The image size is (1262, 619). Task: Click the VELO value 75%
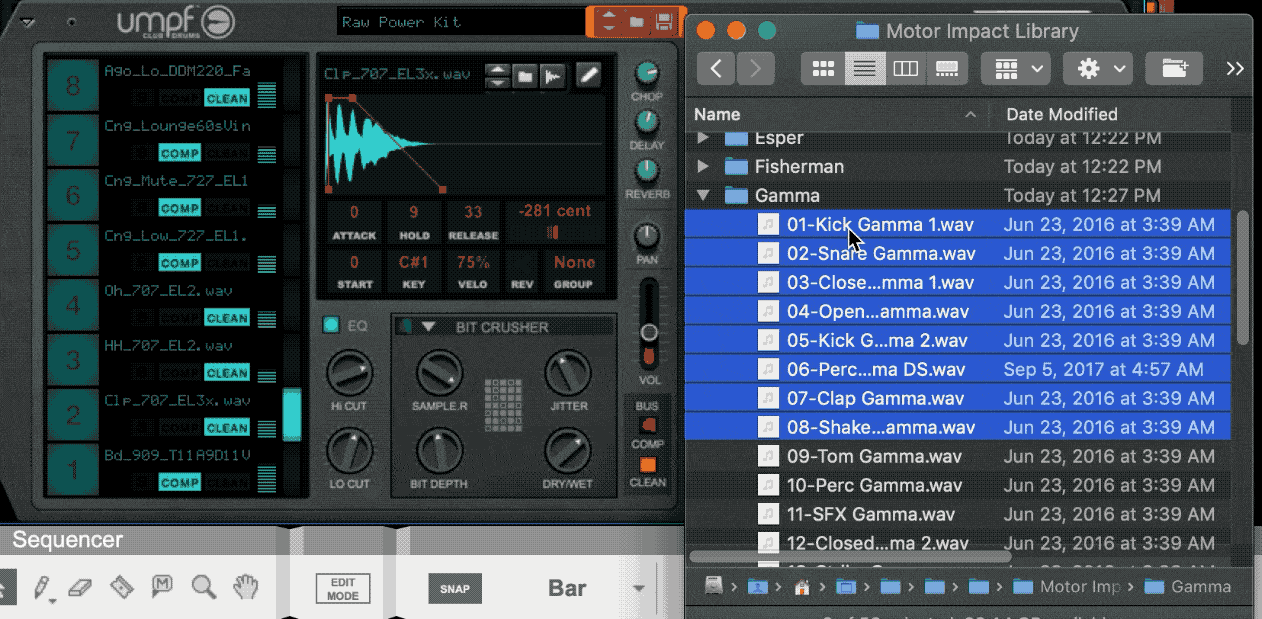coord(473,263)
